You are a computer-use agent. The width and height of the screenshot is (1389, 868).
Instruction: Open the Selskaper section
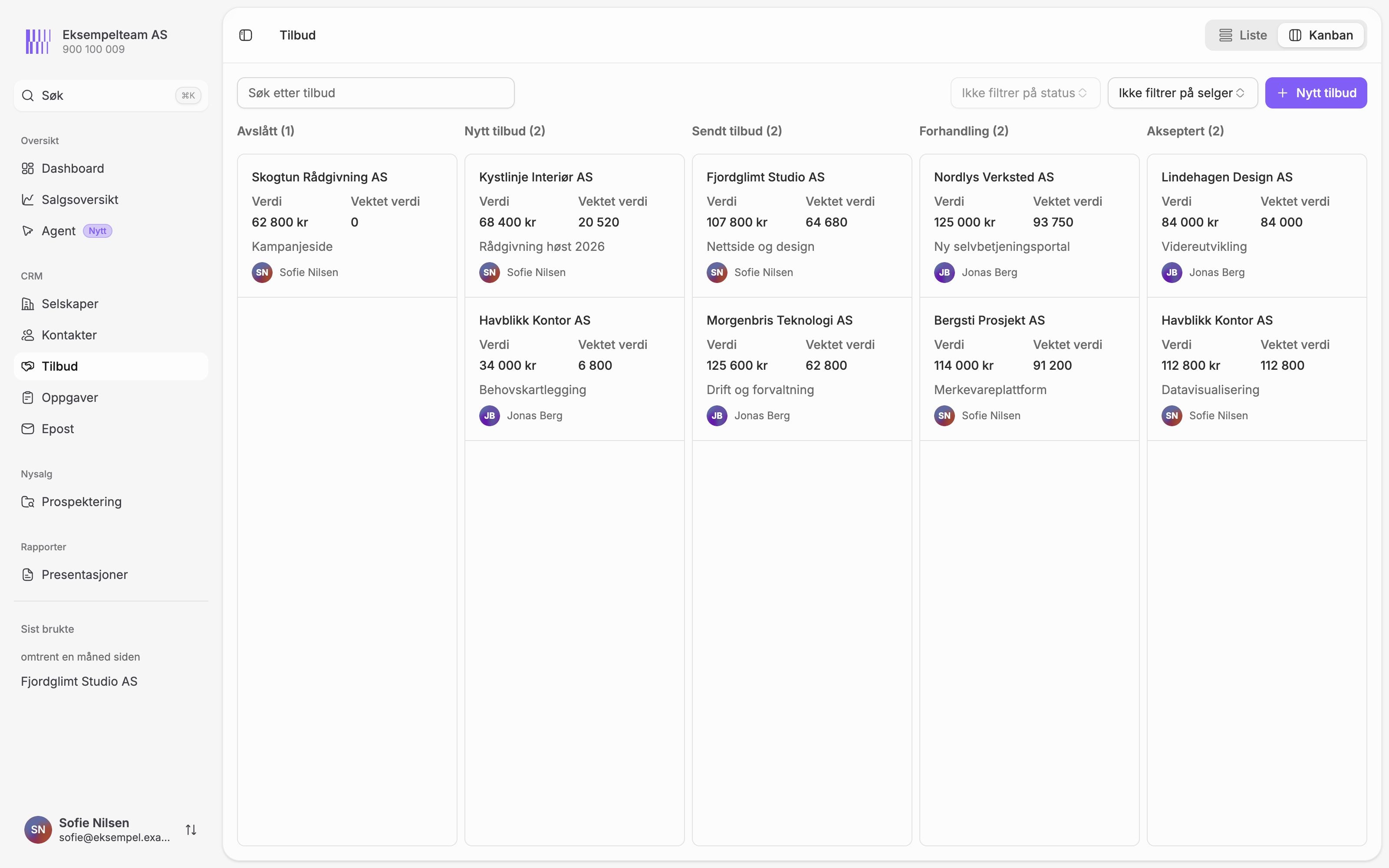point(111,304)
